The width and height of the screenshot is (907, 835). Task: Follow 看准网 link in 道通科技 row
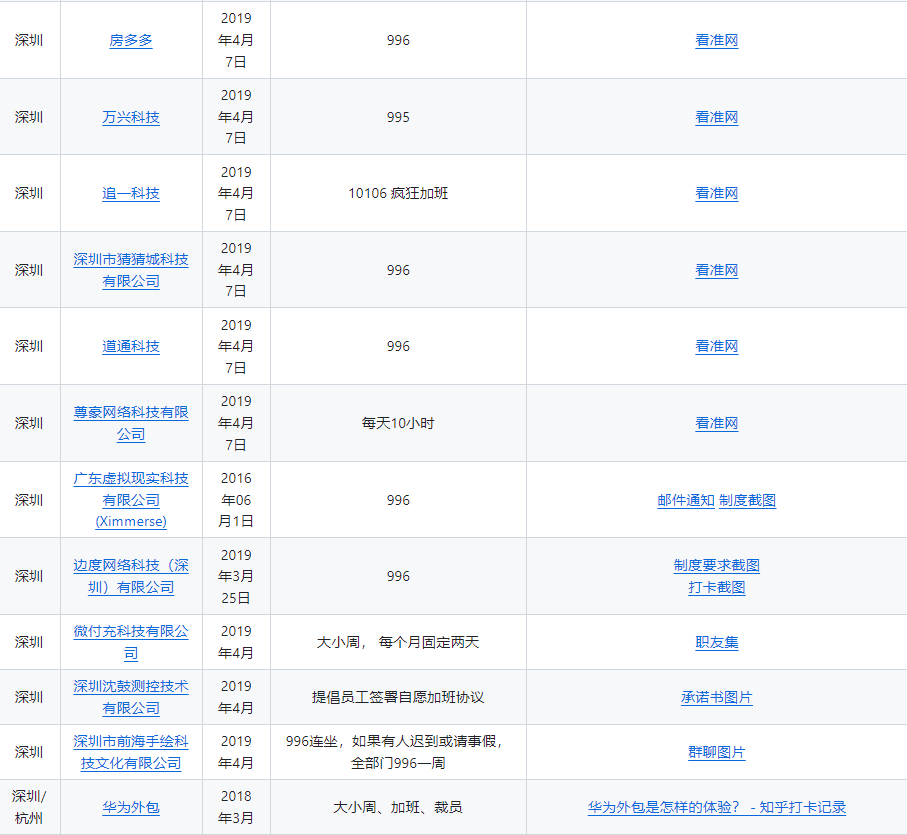tap(717, 346)
